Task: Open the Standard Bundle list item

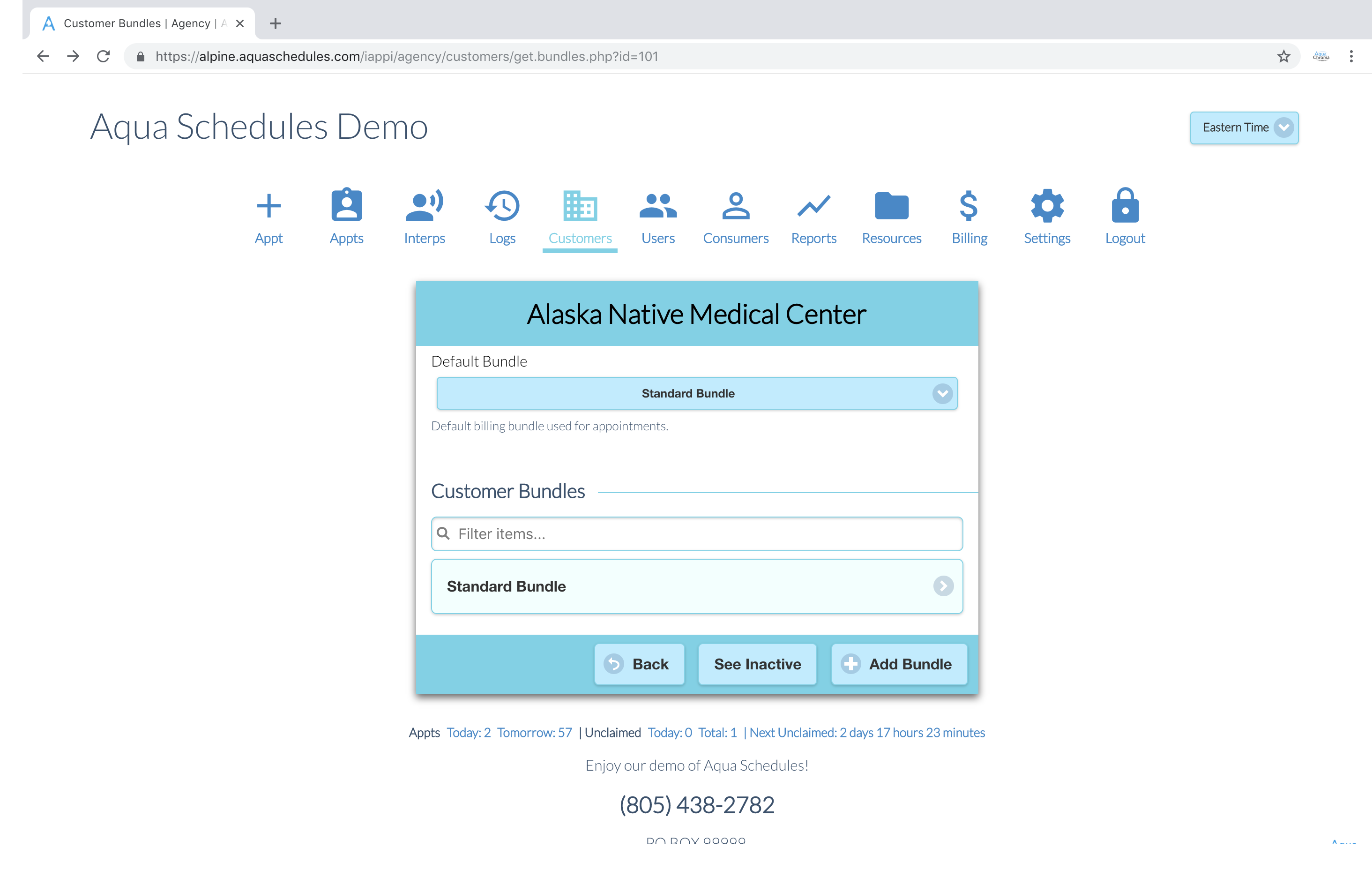Action: [697, 586]
